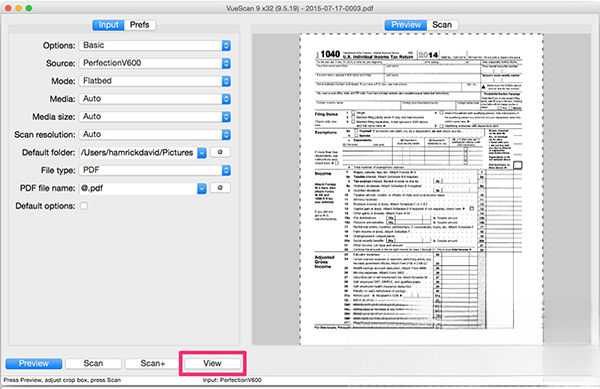Open the Media dropdown
The width and height of the screenshot is (600, 389).
pyautogui.click(x=155, y=99)
